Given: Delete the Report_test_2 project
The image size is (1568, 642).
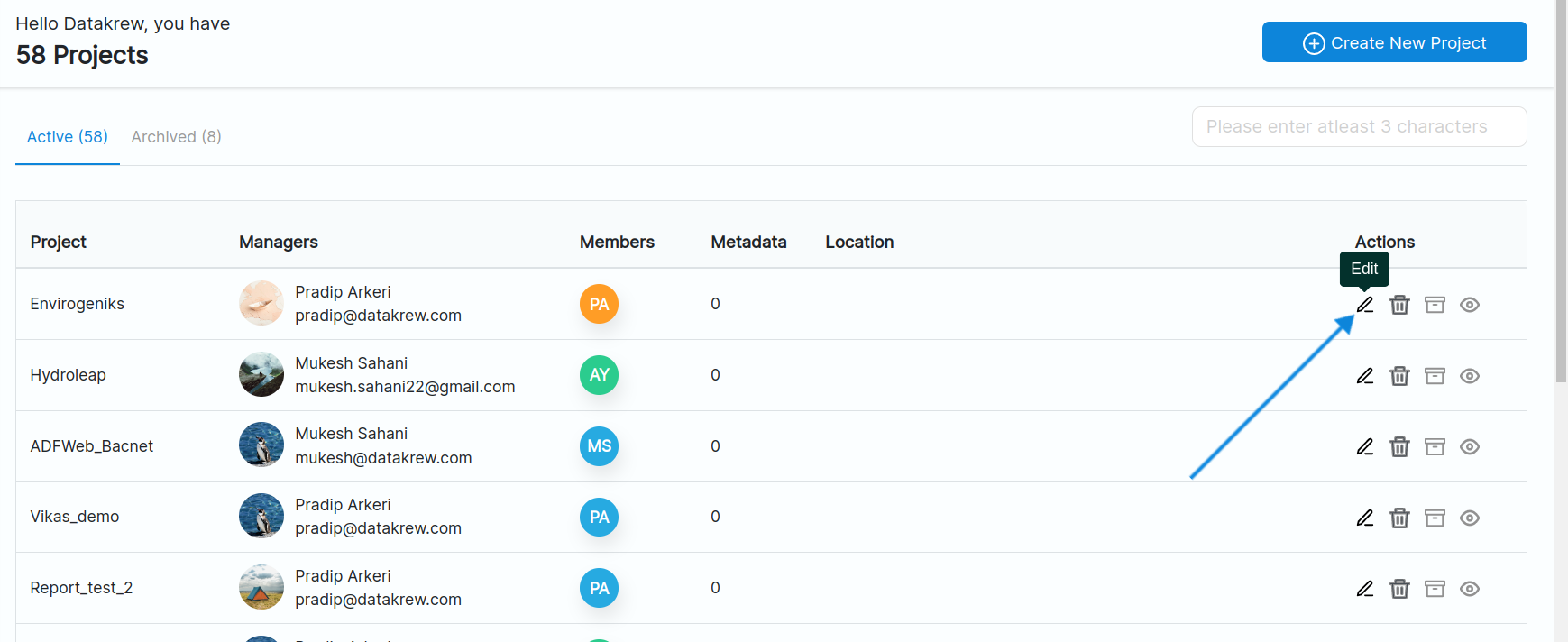Looking at the screenshot, I should click(x=1399, y=589).
